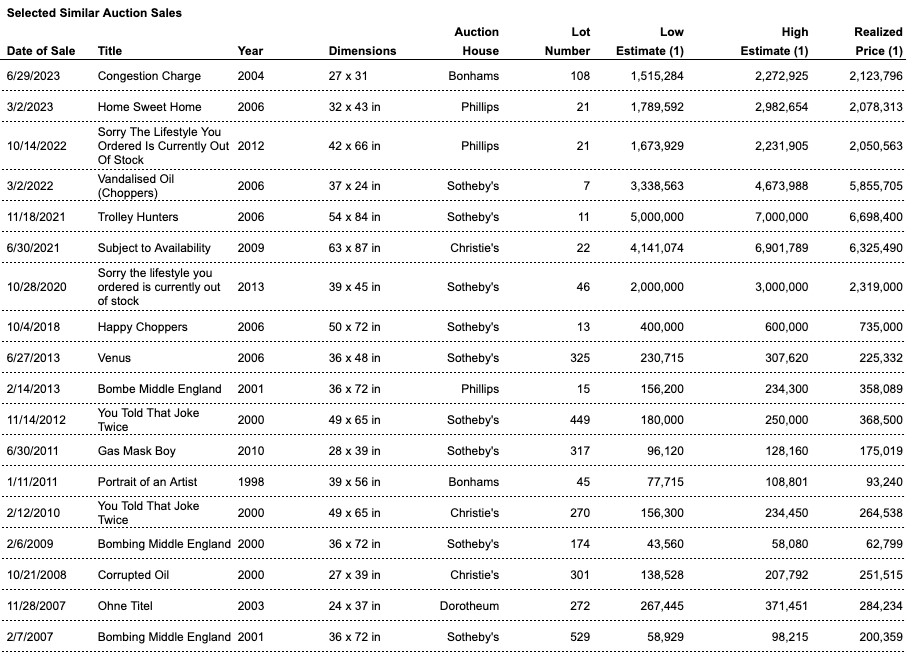Select the Gas Mask Boy title
The image size is (912, 658).
tap(136, 451)
